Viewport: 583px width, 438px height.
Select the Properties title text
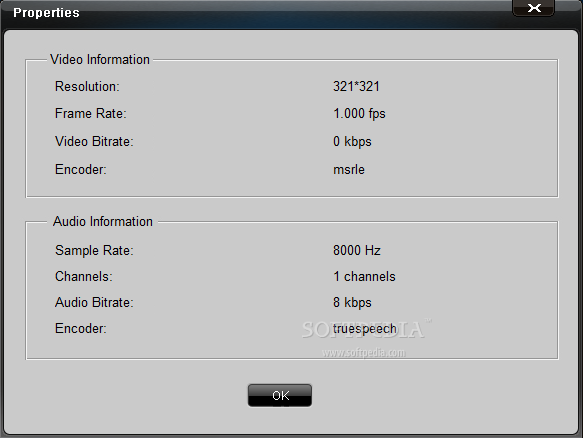(46, 13)
